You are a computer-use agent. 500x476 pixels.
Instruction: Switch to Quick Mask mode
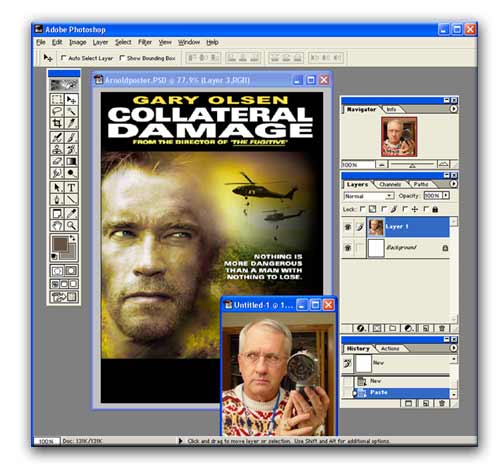coord(71,271)
